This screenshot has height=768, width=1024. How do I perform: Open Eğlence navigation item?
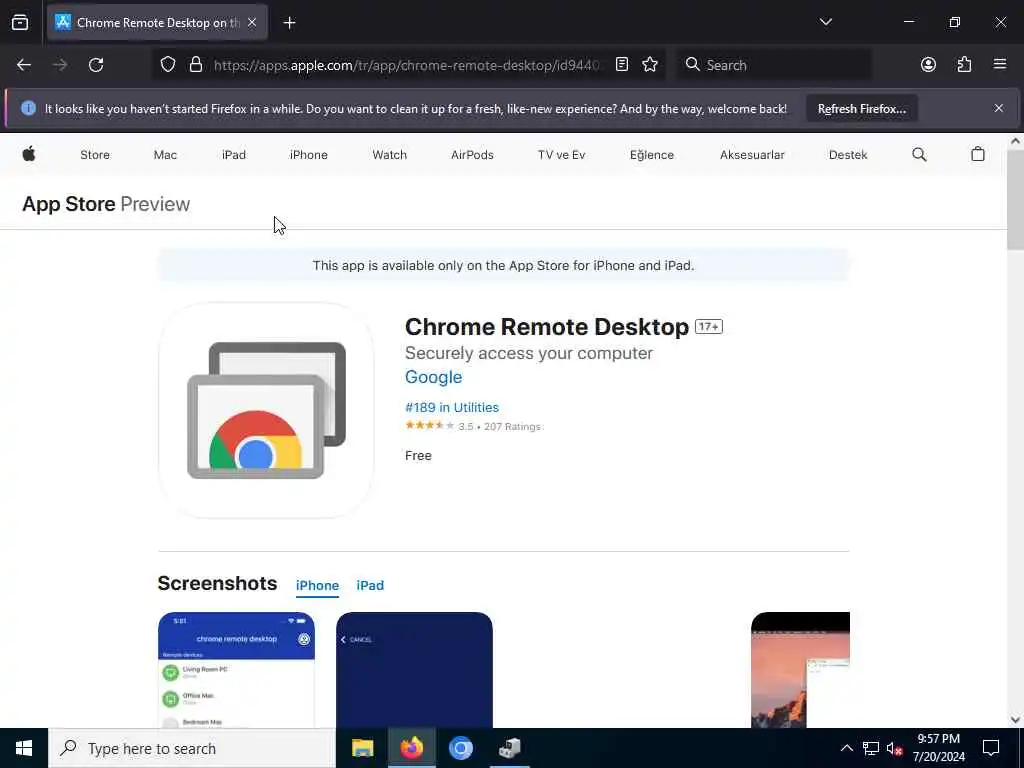pyautogui.click(x=652, y=155)
